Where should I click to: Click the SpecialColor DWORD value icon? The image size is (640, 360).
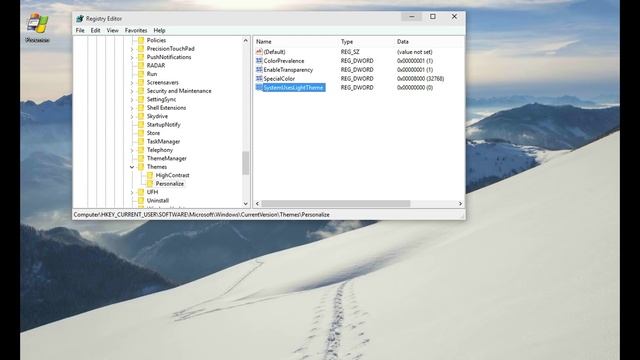tap(259, 78)
